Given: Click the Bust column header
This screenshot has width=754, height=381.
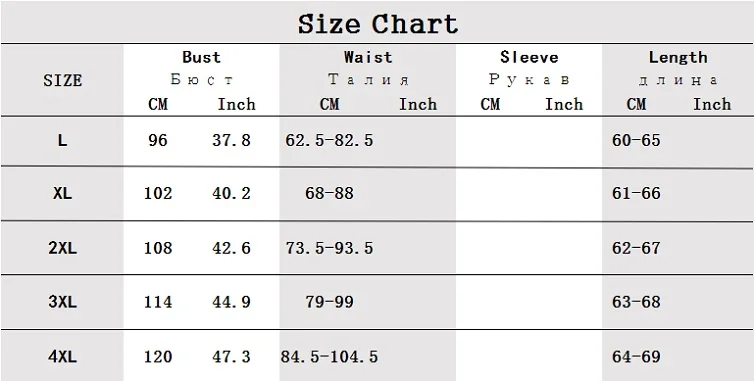Looking at the screenshot, I should (x=201, y=57).
